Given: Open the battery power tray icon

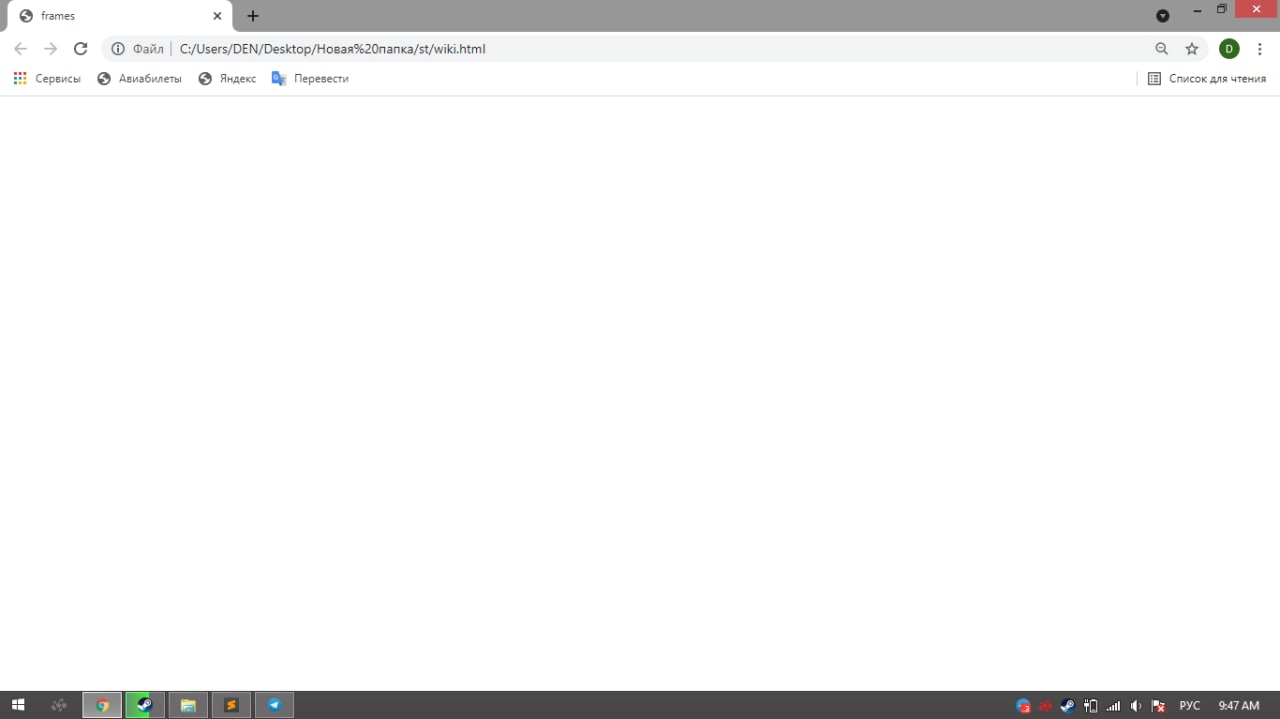Looking at the screenshot, I should pyautogui.click(x=1091, y=706).
